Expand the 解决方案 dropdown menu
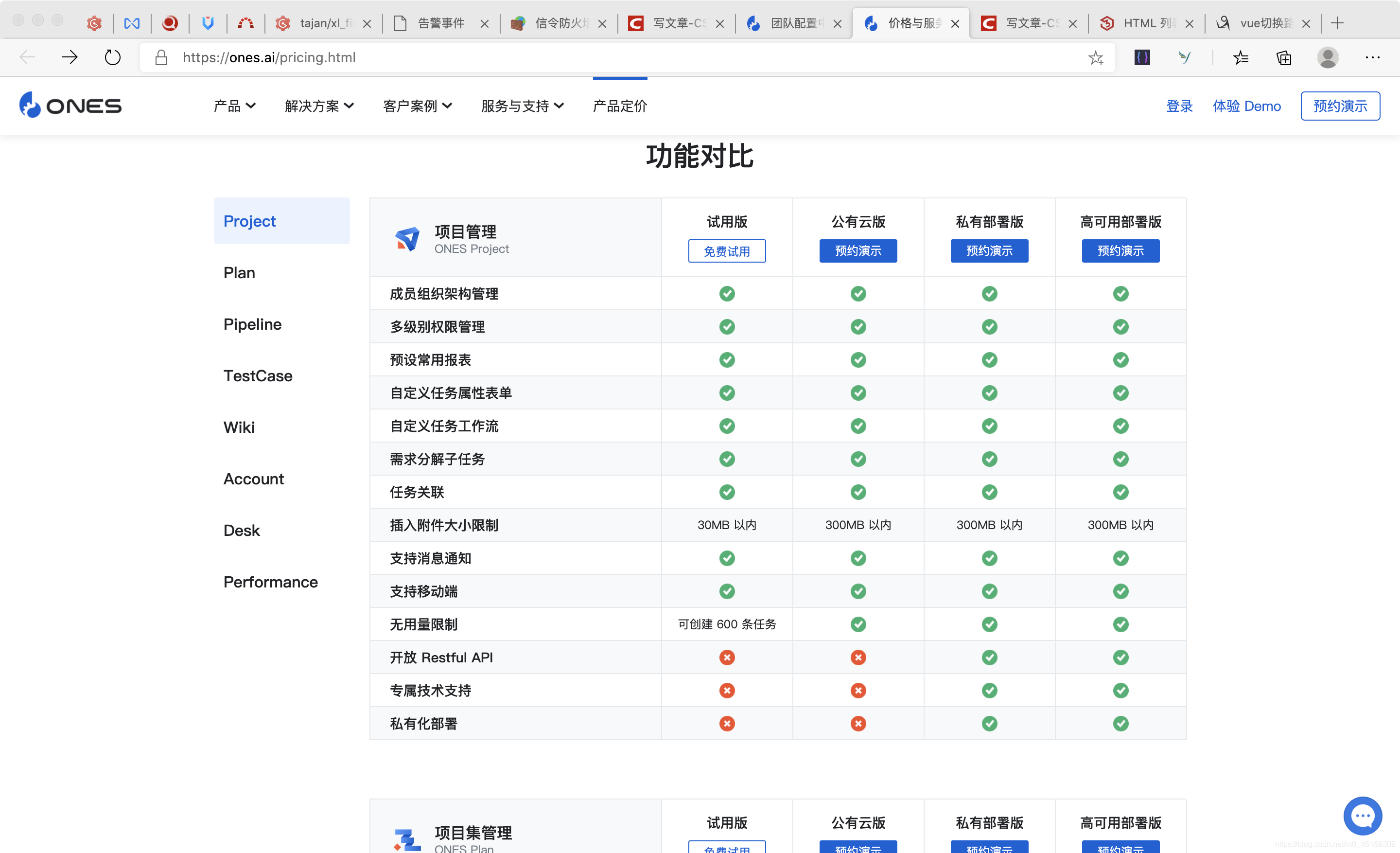1400x853 pixels. click(x=319, y=107)
